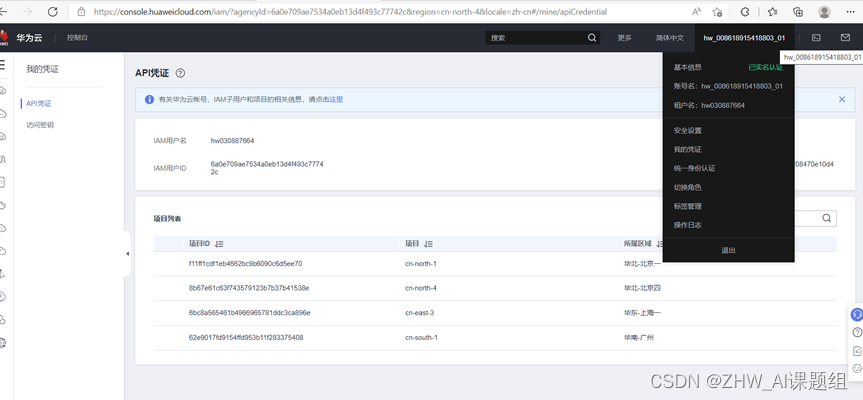Click project list search magnifier icon
The width and height of the screenshot is (863, 400).
click(827, 218)
